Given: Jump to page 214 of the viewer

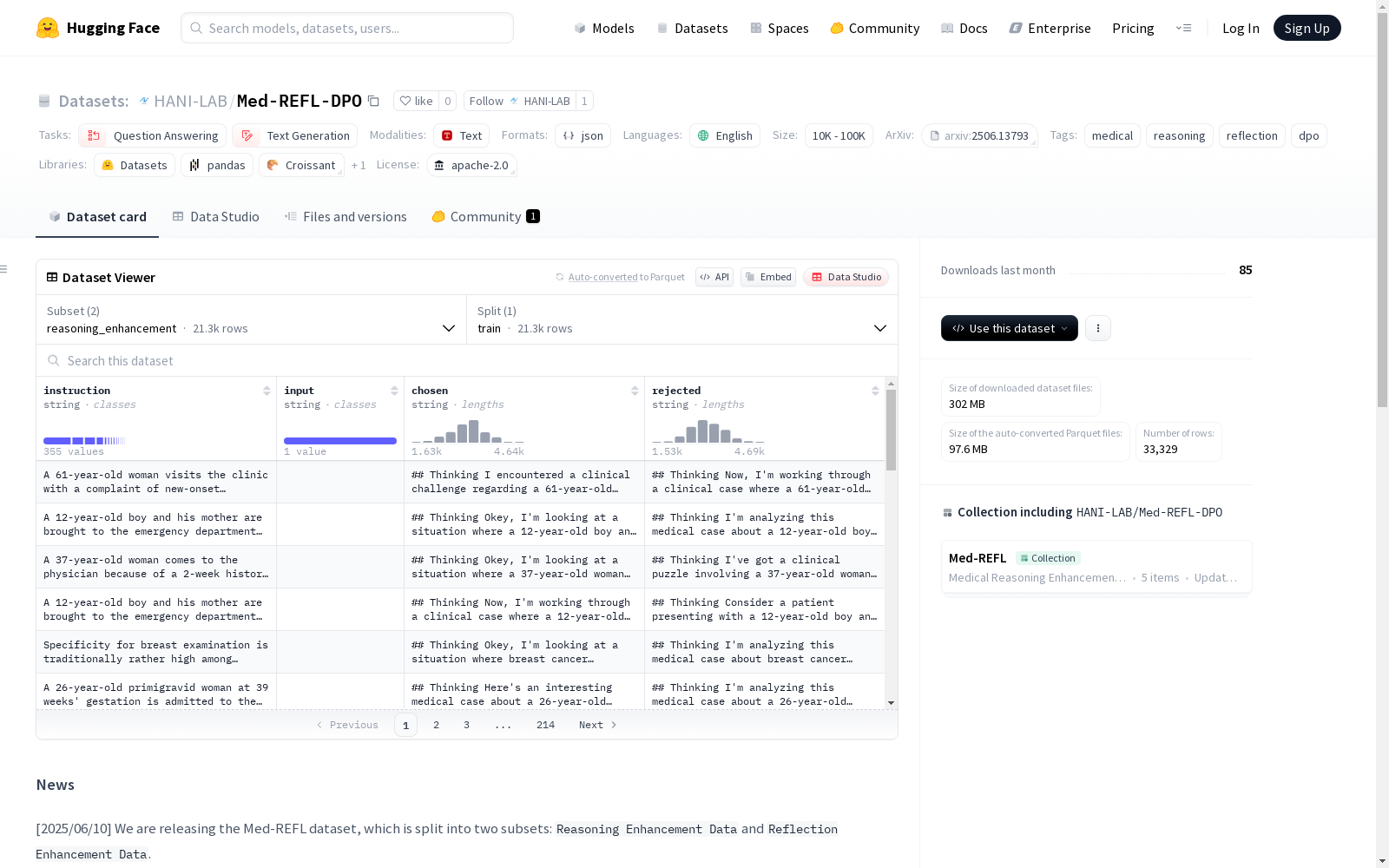Looking at the screenshot, I should pos(545,725).
